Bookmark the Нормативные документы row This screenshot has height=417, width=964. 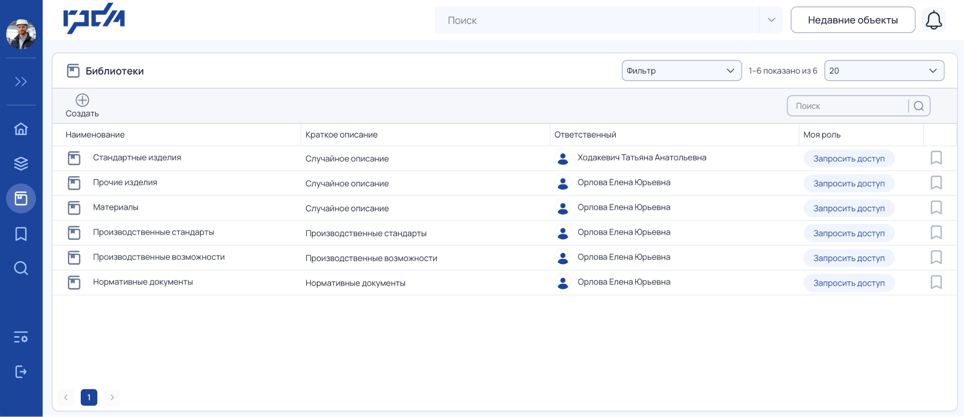[x=936, y=282]
